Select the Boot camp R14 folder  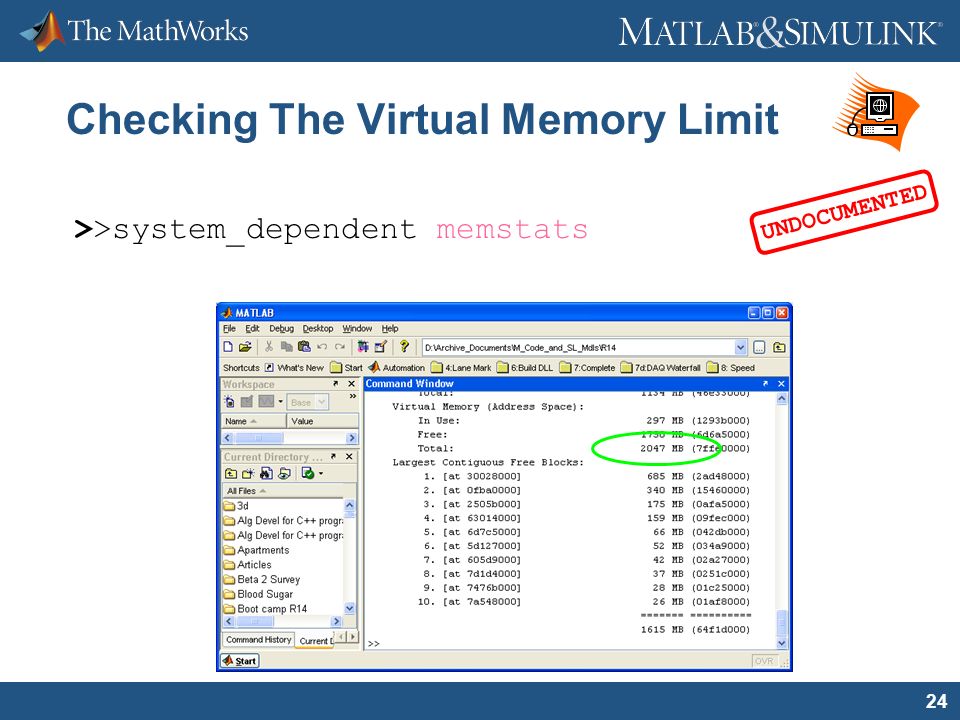[265, 609]
